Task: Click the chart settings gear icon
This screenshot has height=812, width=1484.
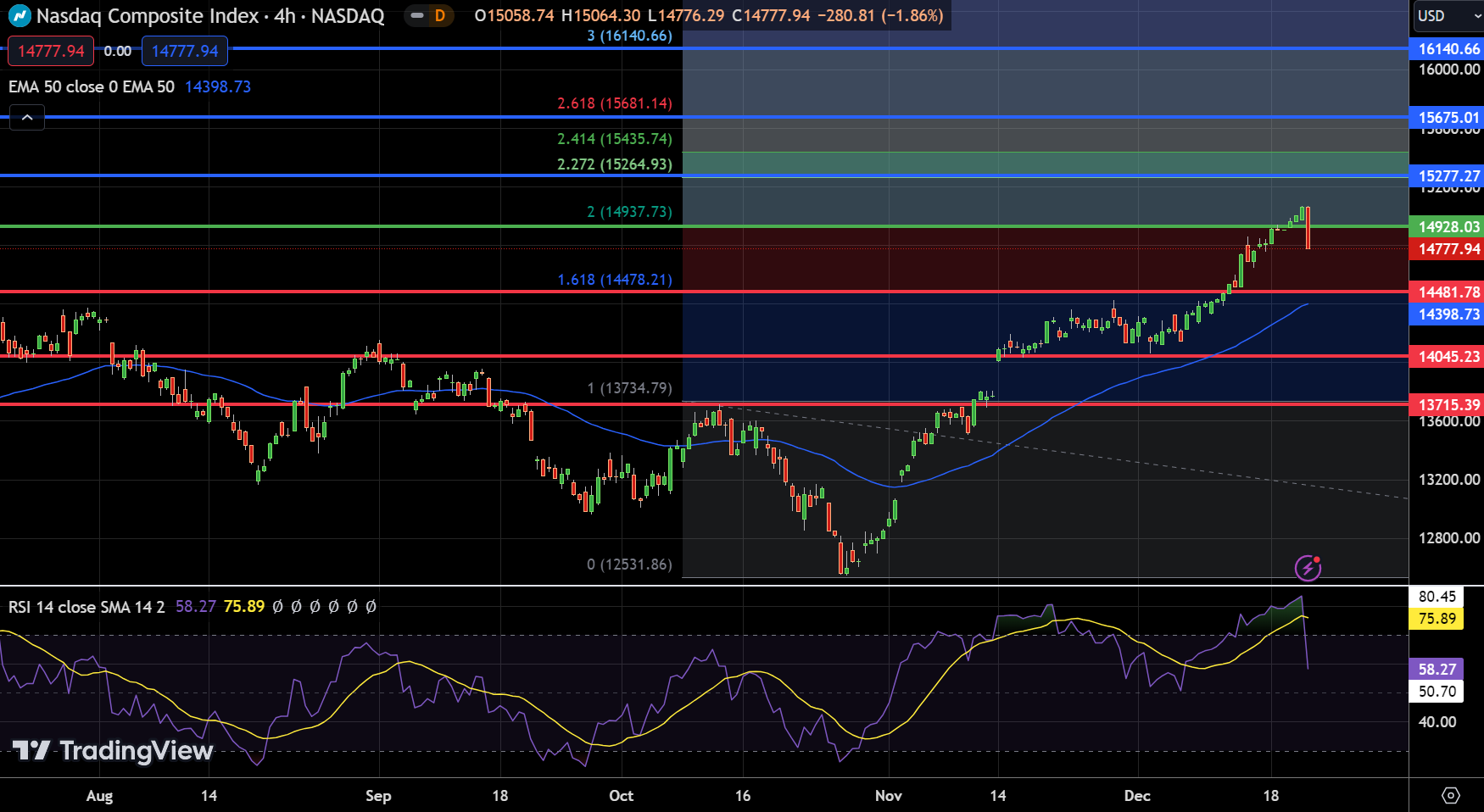Action: [1451, 795]
